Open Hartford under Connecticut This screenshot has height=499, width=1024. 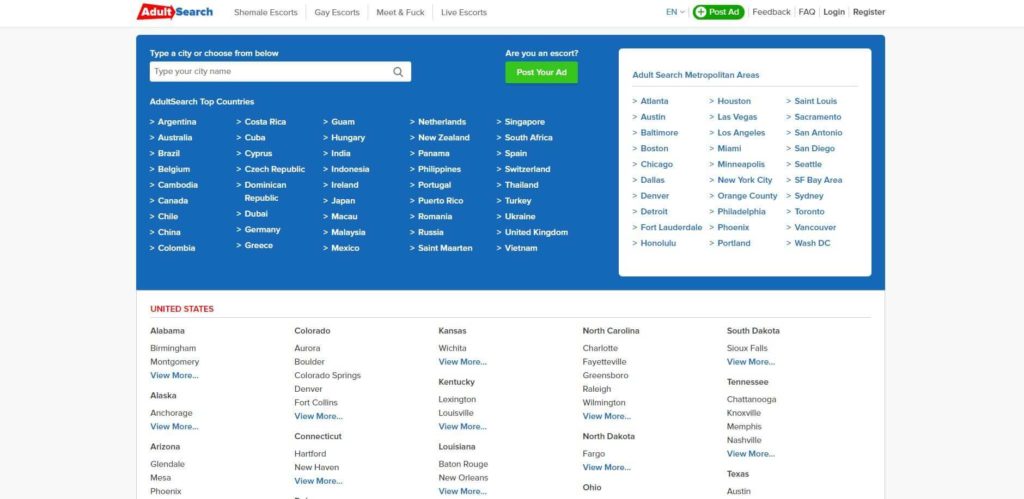point(310,454)
